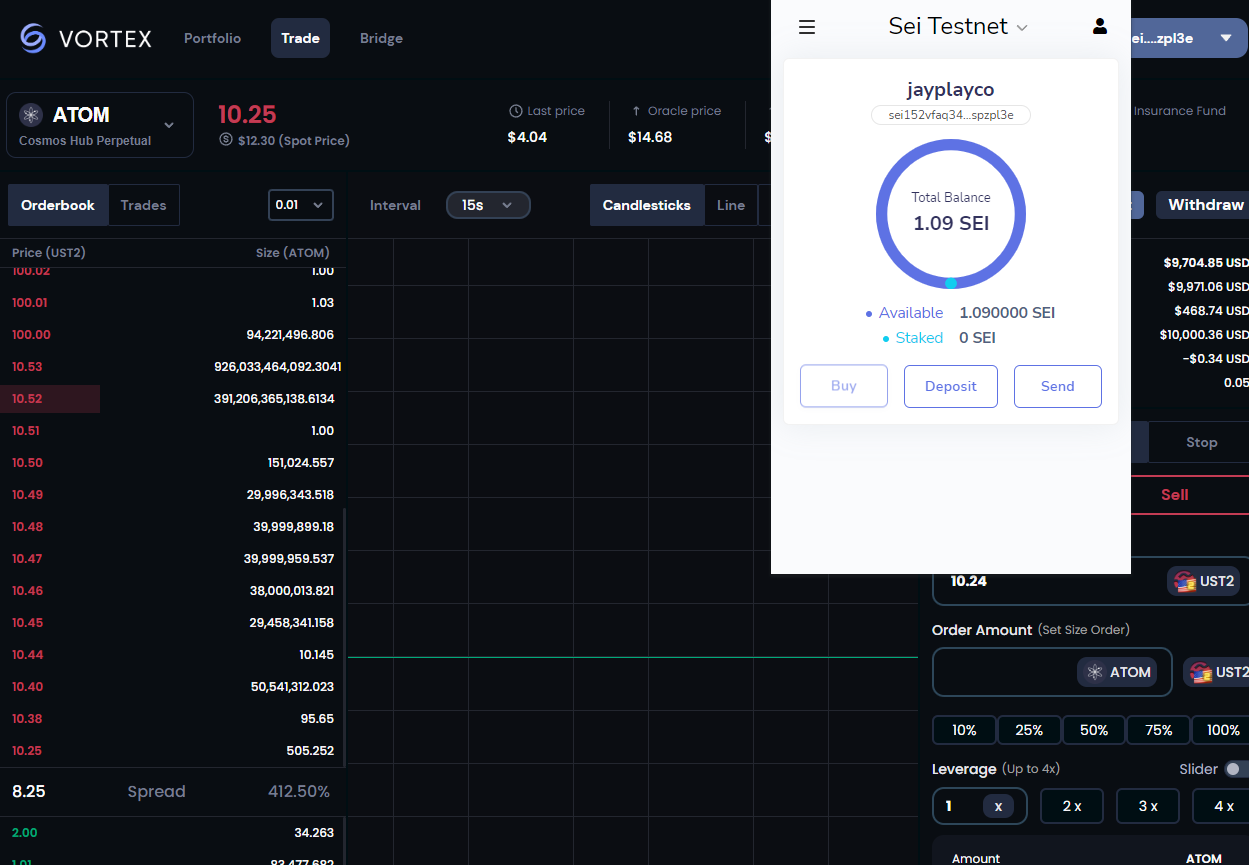Image resolution: width=1249 pixels, height=865 pixels.
Task: Click the 10.52 ask price row
Action: point(173,399)
